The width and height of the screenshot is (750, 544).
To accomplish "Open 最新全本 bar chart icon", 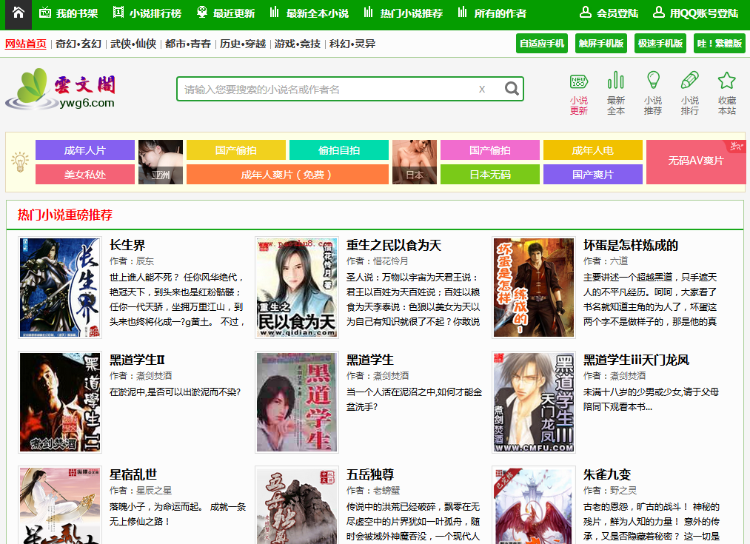I will (x=616, y=93).
